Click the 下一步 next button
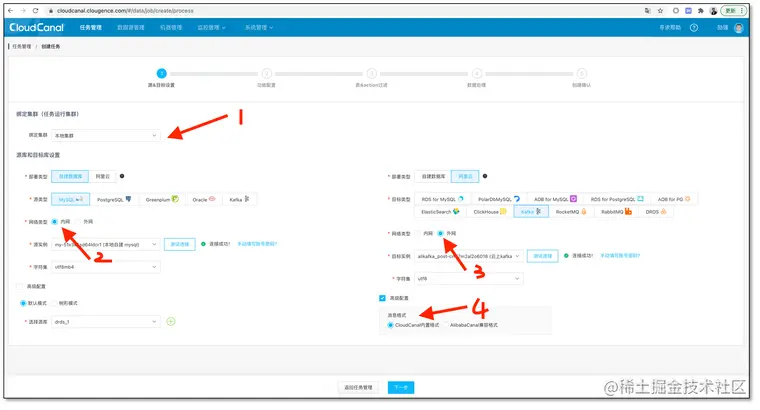 pyautogui.click(x=401, y=387)
